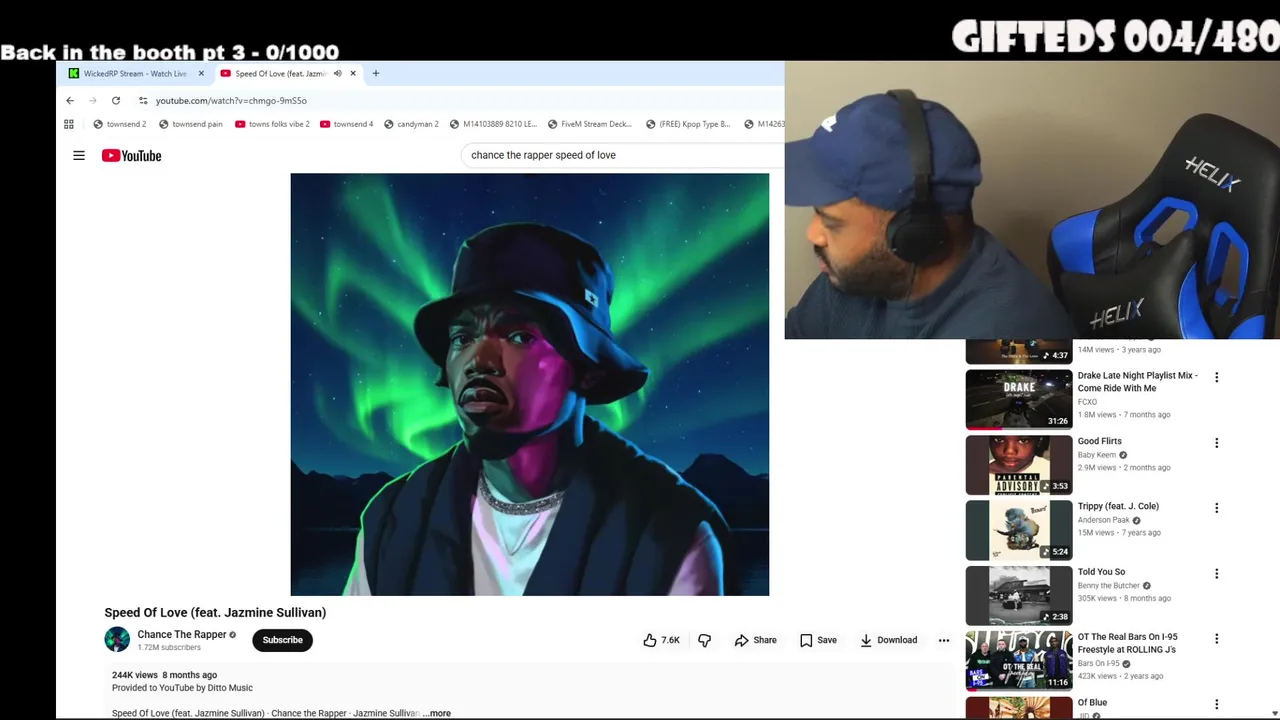The height and width of the screenshot is (720, 1280).
Task: Subscribe to Chance The Rapper
Action: 282,640
